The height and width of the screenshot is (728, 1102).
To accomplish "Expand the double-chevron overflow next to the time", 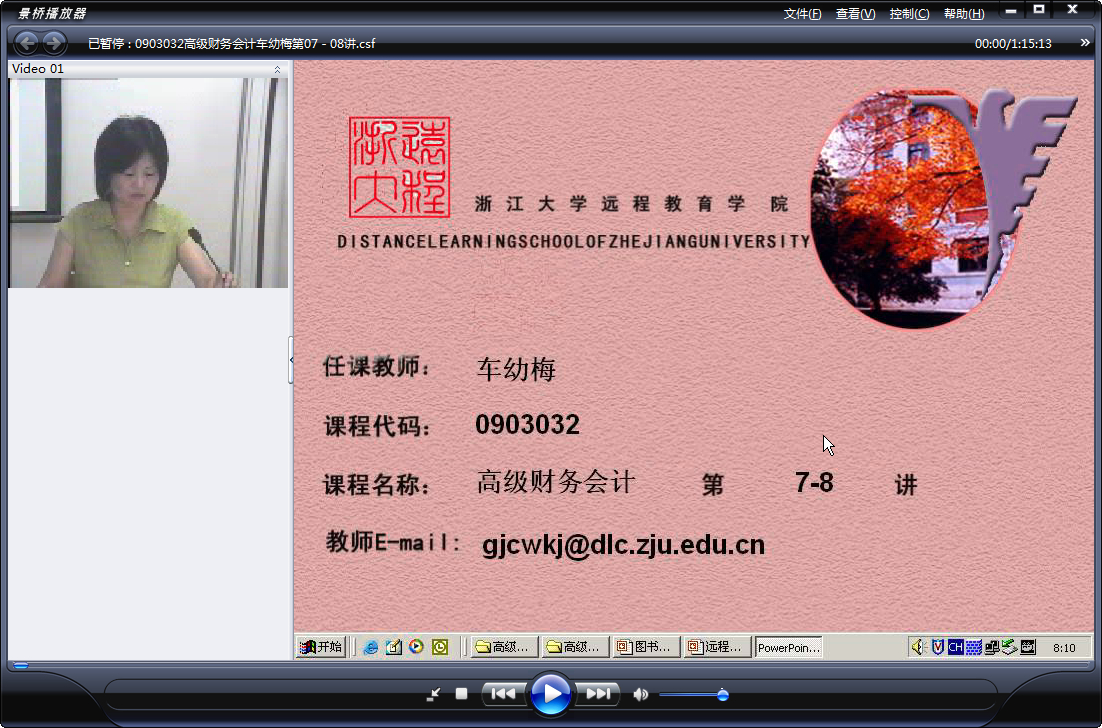I will [1085, 43].
